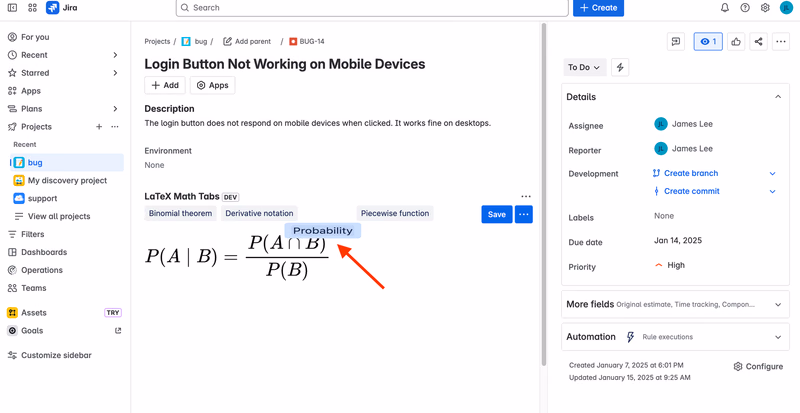This screenshot has width=800, height=413.
Task: Focus the Search input field
Action: [x=372, y=8]
